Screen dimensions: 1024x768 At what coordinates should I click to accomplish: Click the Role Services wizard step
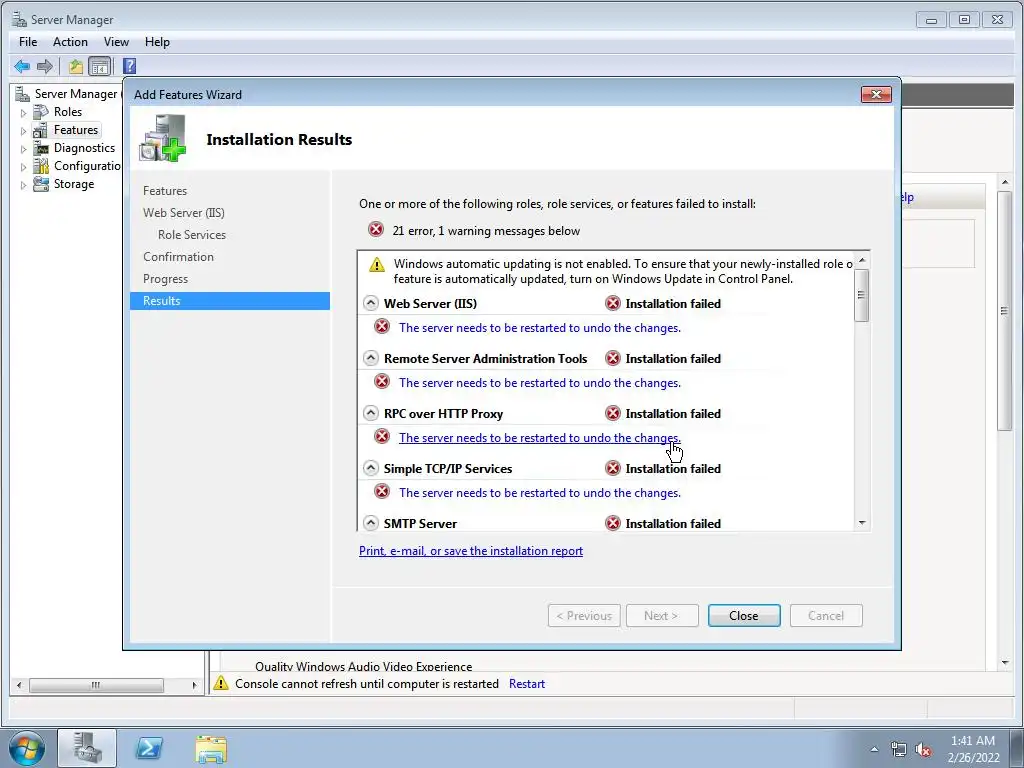point(192,234)
